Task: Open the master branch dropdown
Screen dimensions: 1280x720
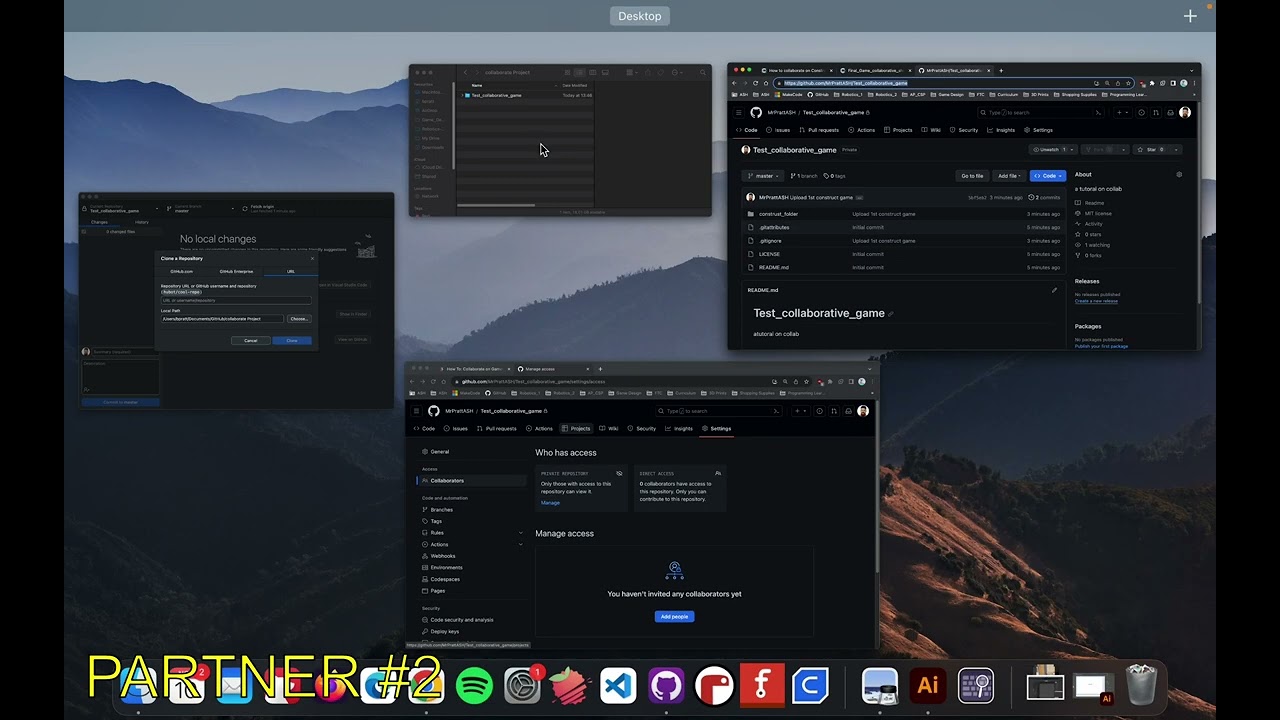Action: click(764, 176)
